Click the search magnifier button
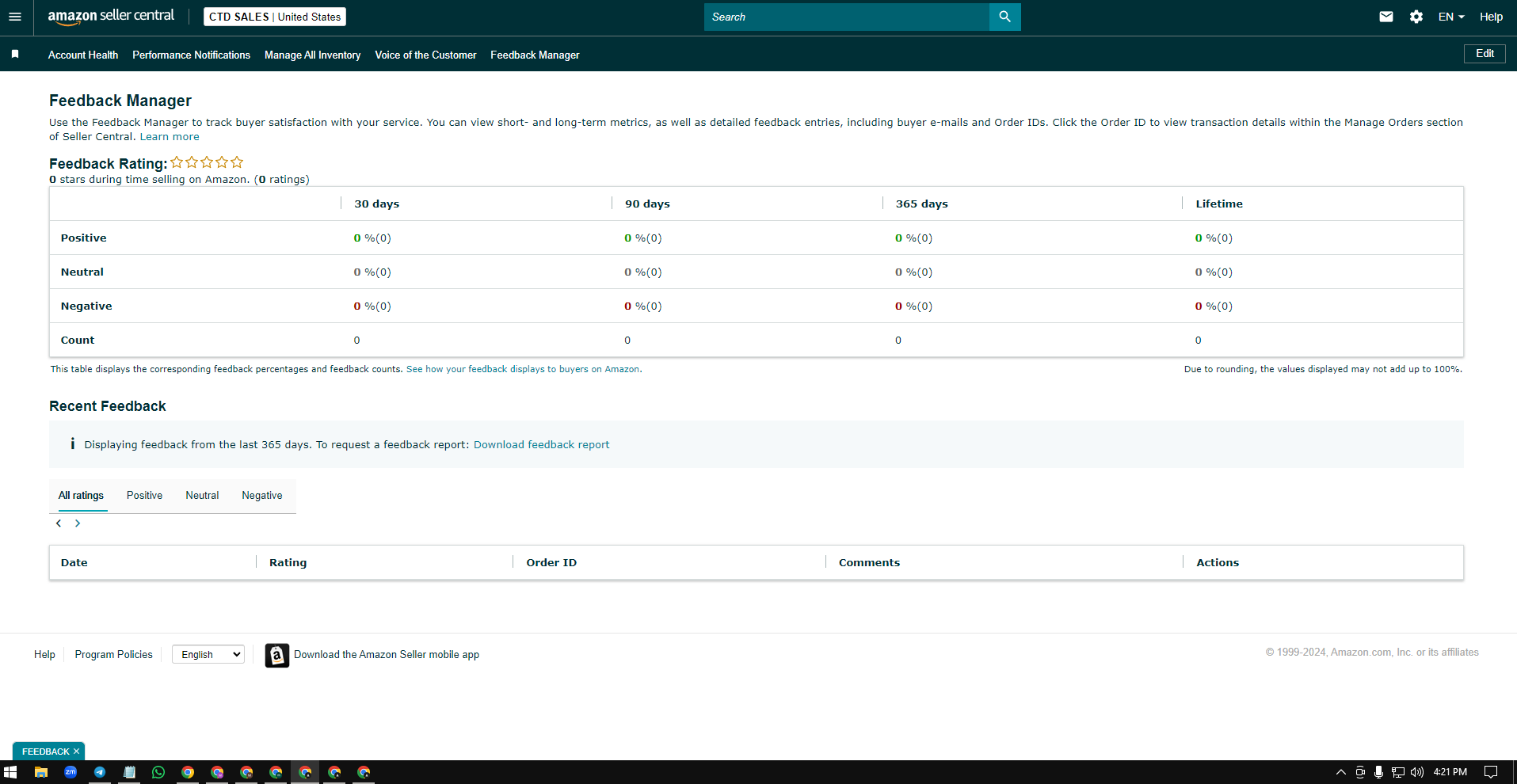This screenshot has height=784, width=1517. (1004, 17)
